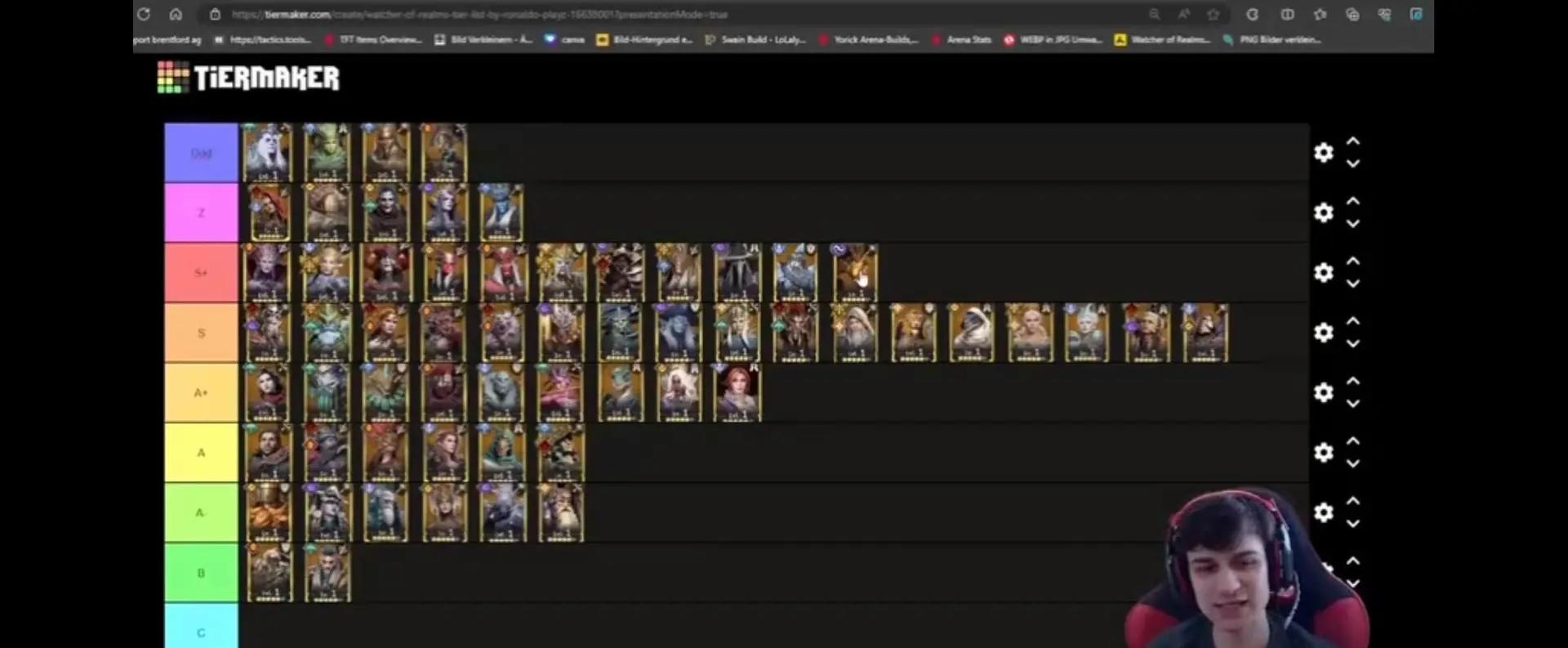Open settings gear for God tier row

point(1324,153)
